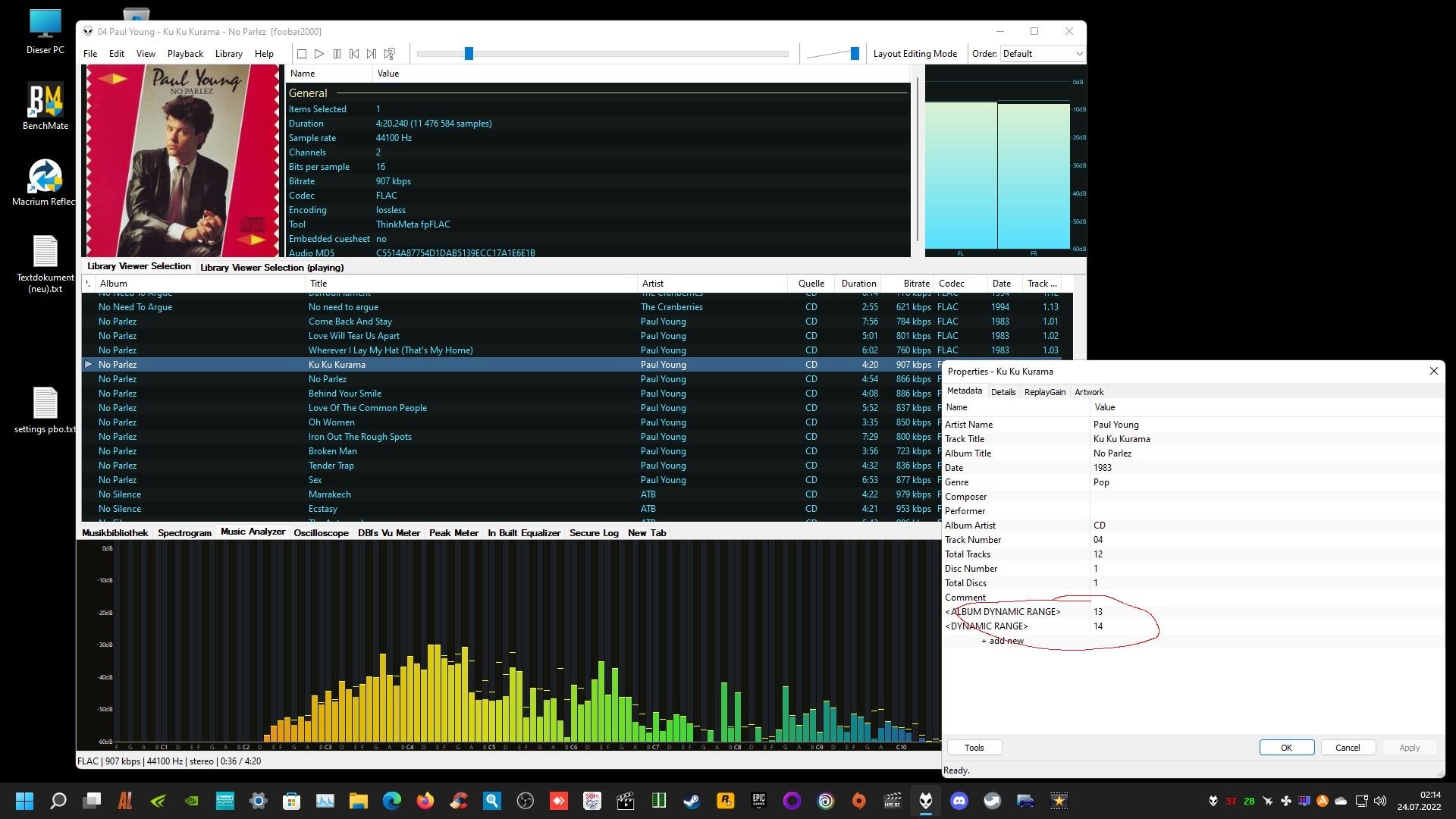
Task: Open BenchMate desktop icon
Action: tap(45, 106)
